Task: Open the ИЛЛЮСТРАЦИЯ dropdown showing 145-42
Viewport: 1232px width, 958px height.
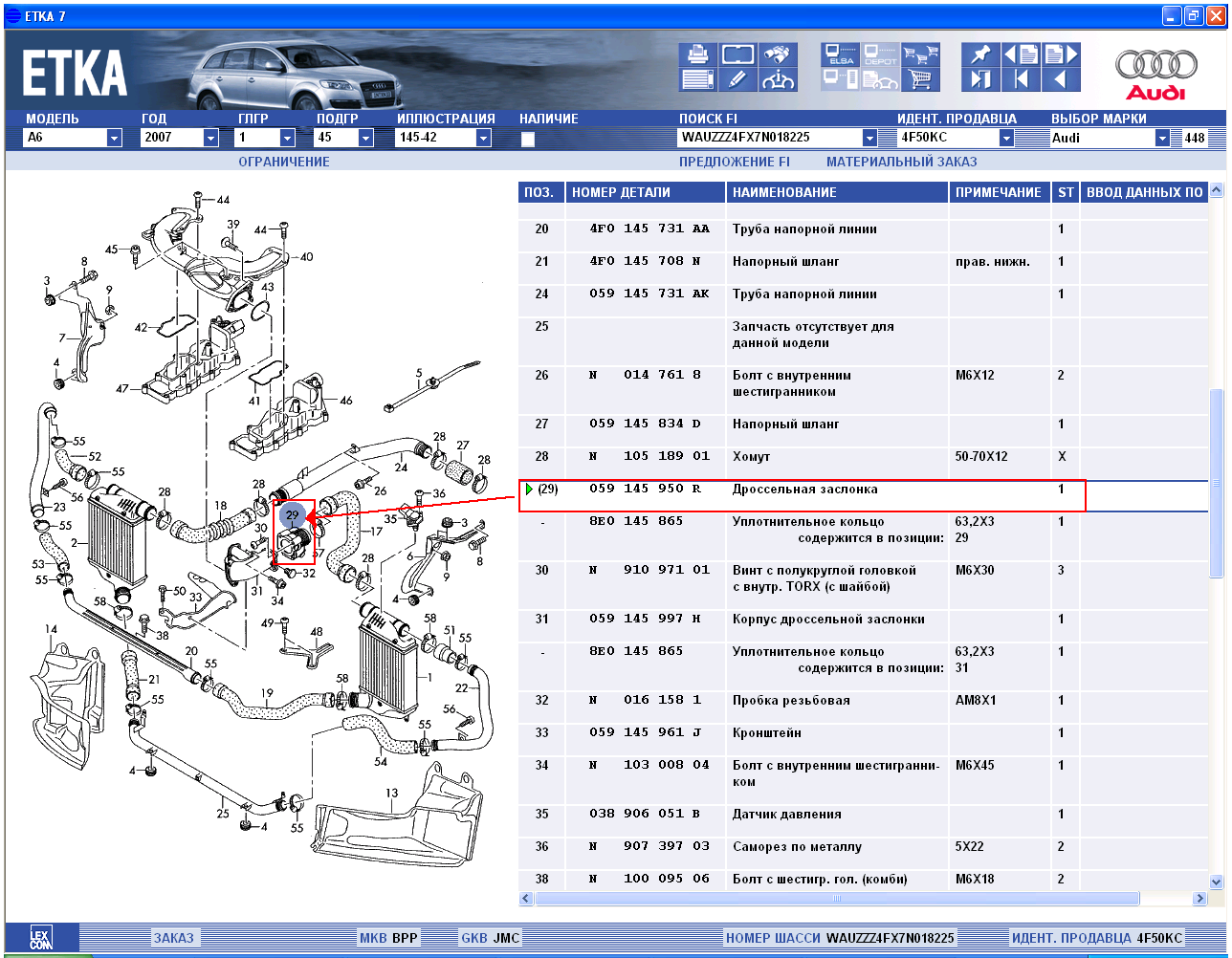Action: [x=483, y=138]
